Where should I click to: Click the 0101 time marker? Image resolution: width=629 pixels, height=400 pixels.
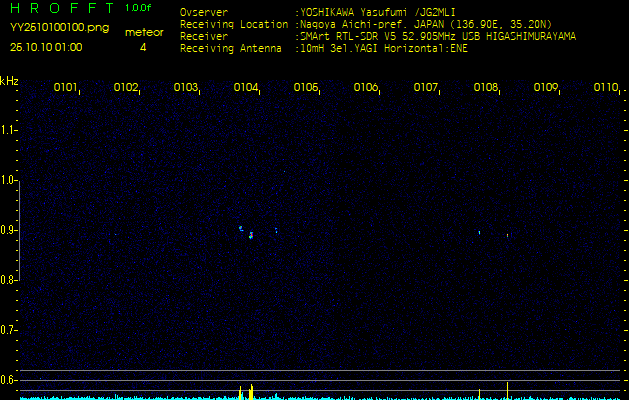(x=66, y=88)
